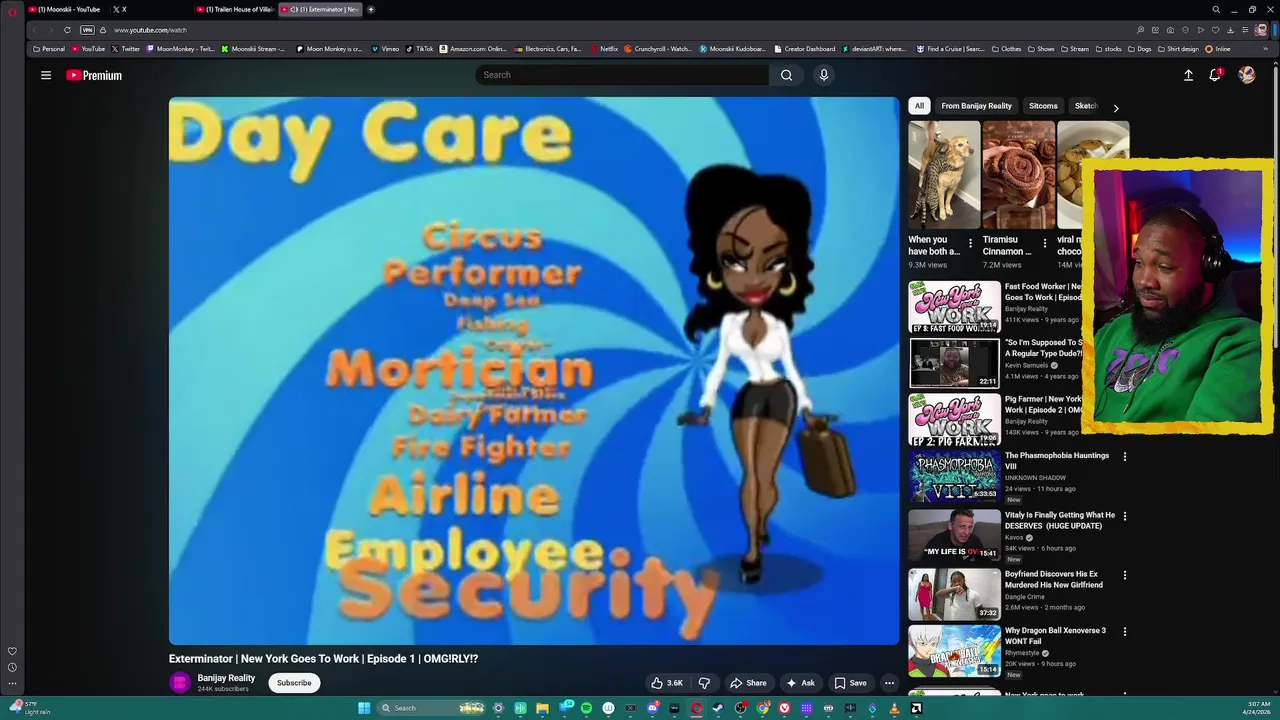Open options for Why Dragon Ball Xenoverse video

1124,632
